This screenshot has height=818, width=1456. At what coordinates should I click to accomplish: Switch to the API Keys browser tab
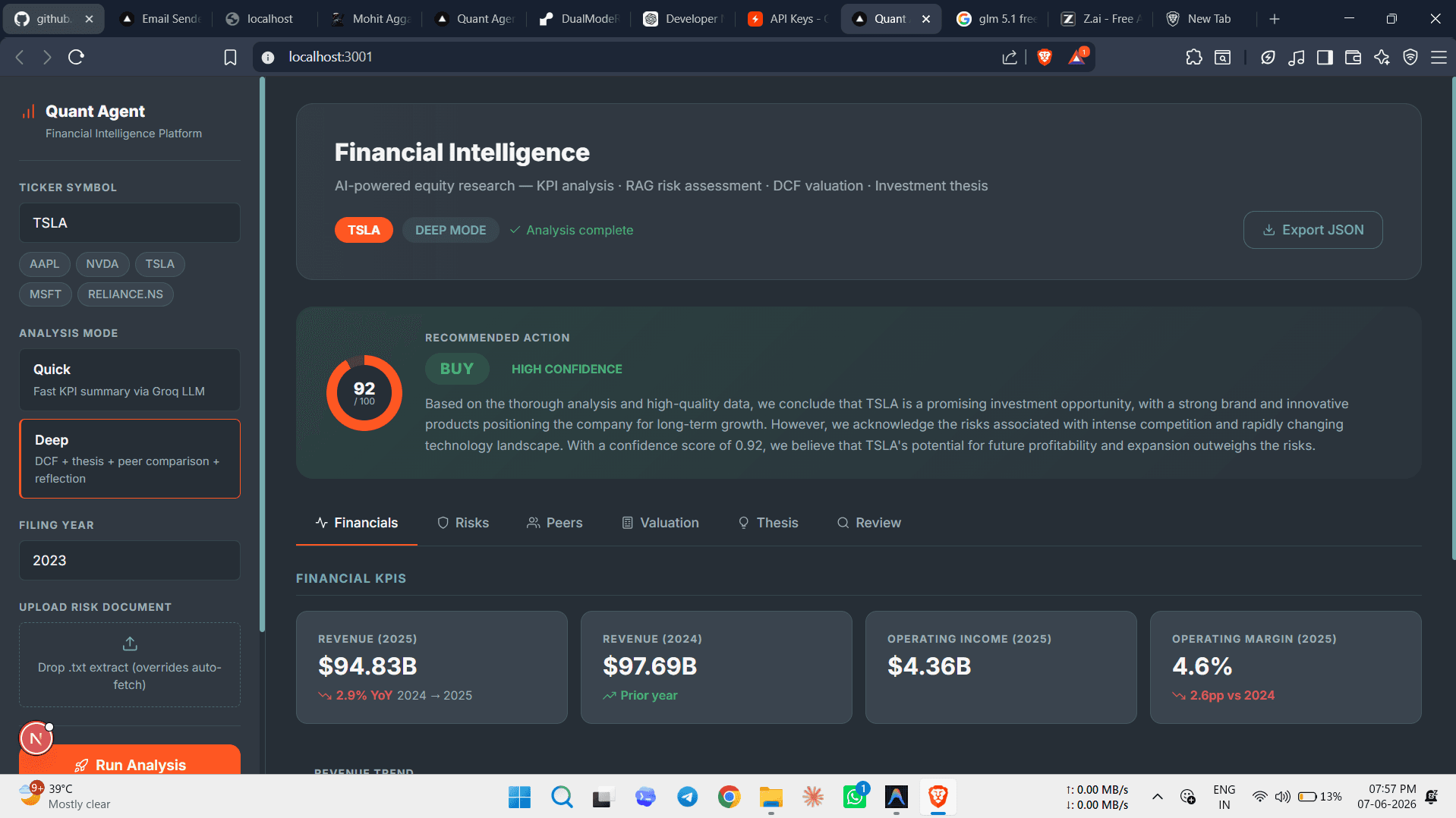788,19
